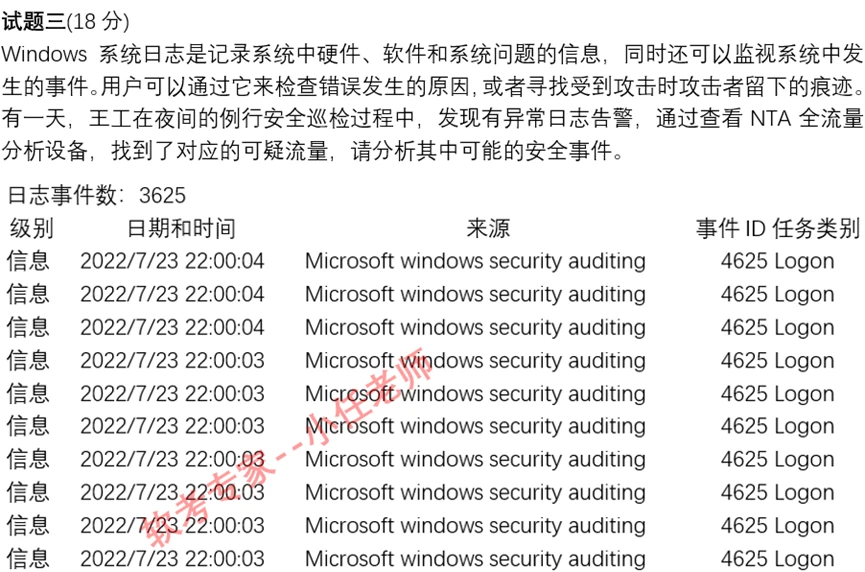Click the bottom row's 信息 level cell
The height and width of the screenshot is (572, 865).
pyautogui.click(x=28, y=559)
